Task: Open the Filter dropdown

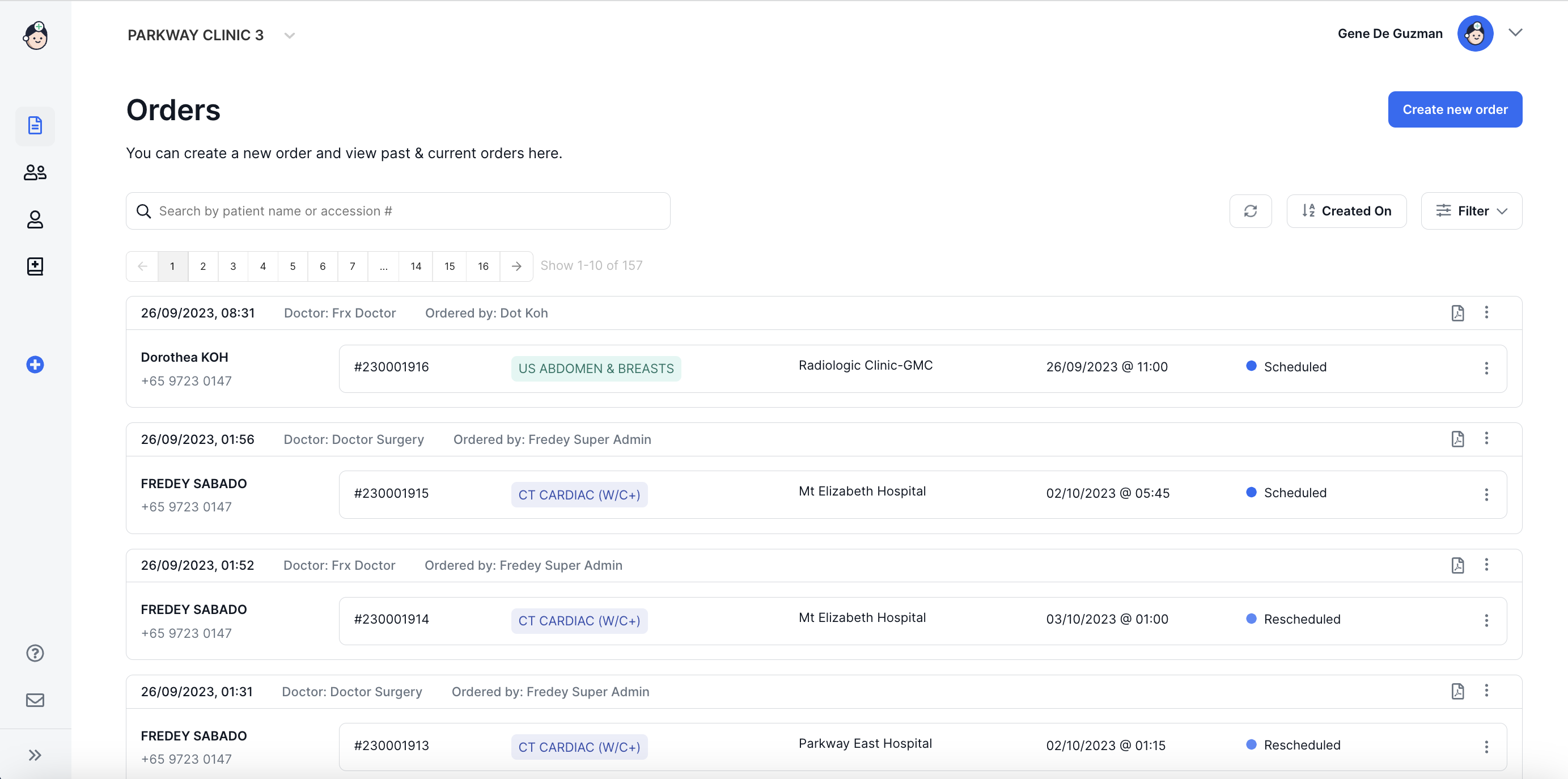Action: pos(1471,211)
